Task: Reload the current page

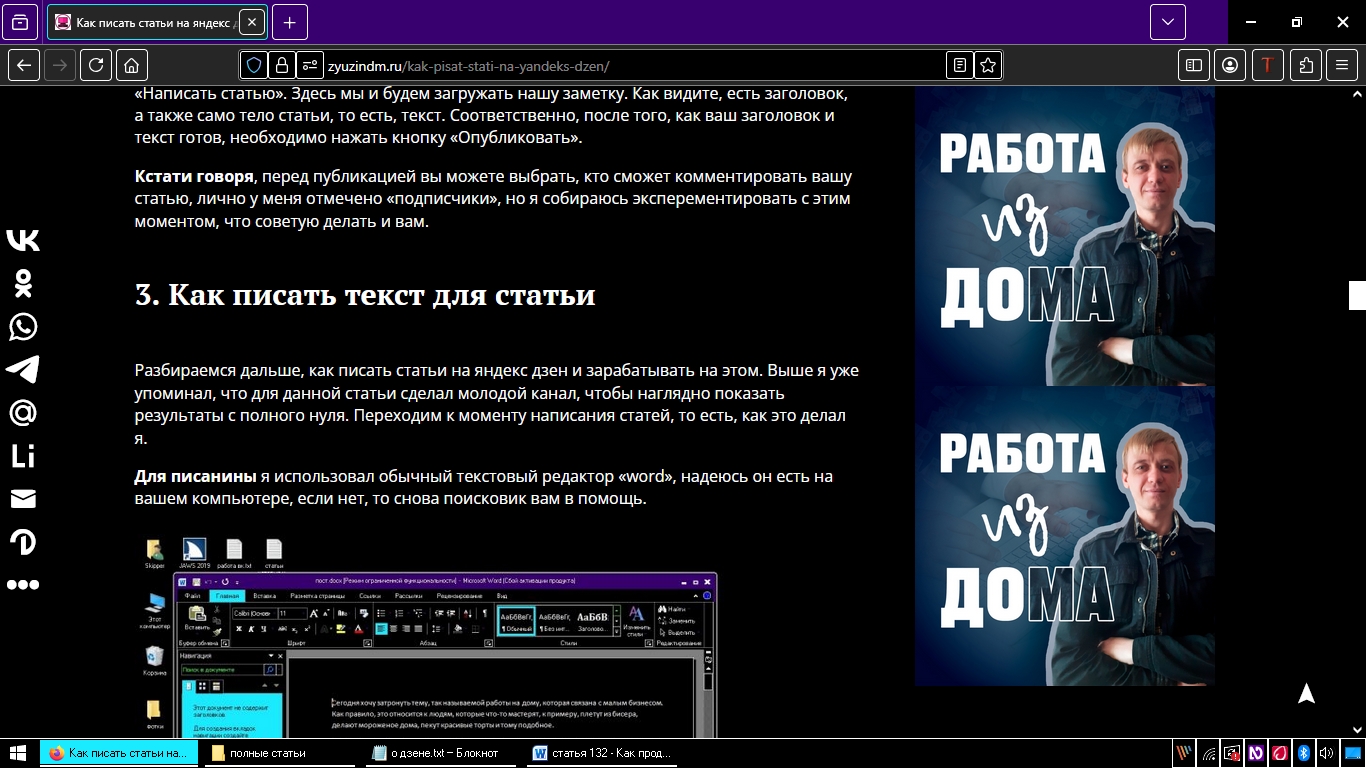Action: pos(96,65)
